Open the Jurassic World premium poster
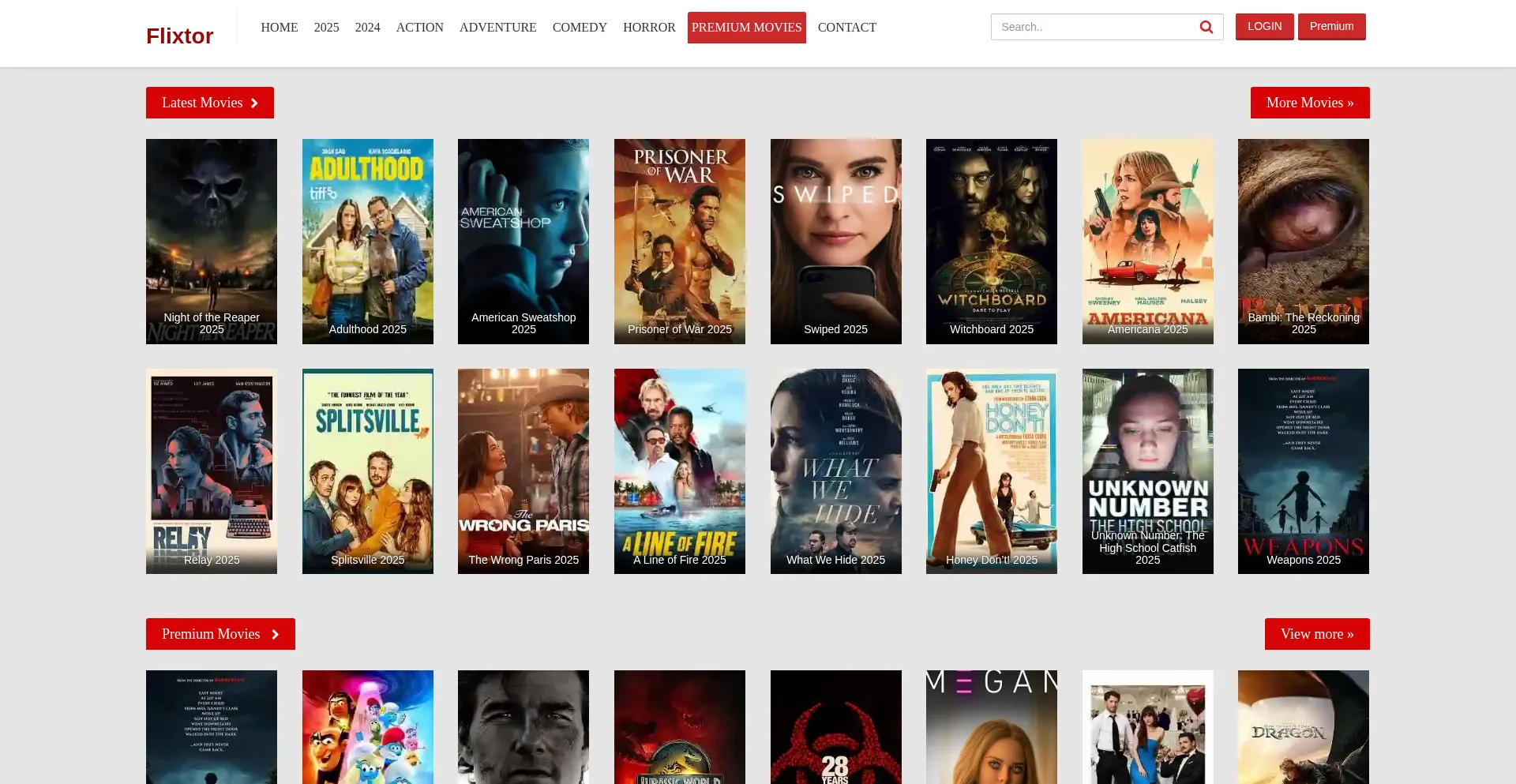The height and width of the screenshot is (784, 1516). tap(680, 727)
